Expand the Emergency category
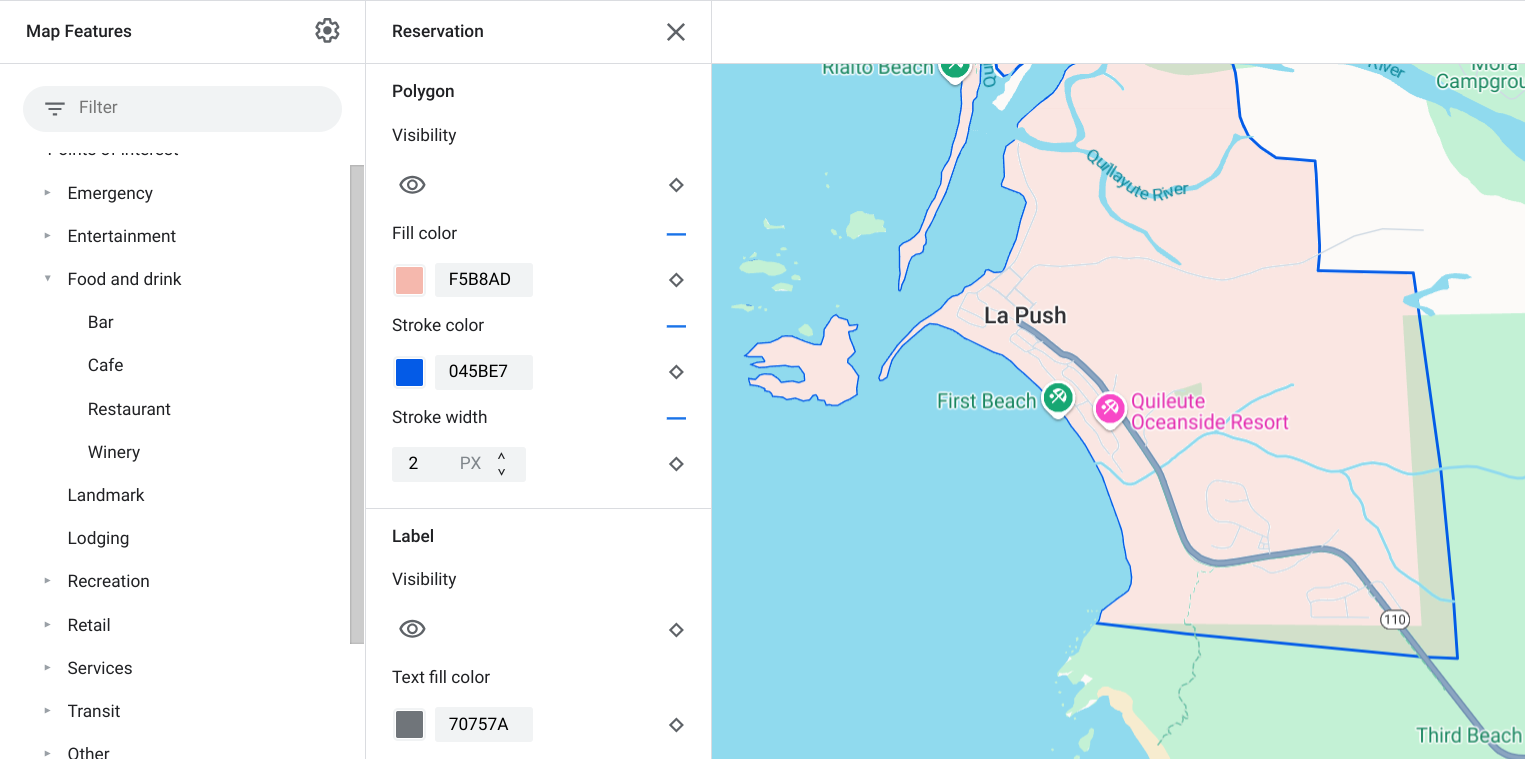This screenshot has width=1525, height=759. point(47,193)
